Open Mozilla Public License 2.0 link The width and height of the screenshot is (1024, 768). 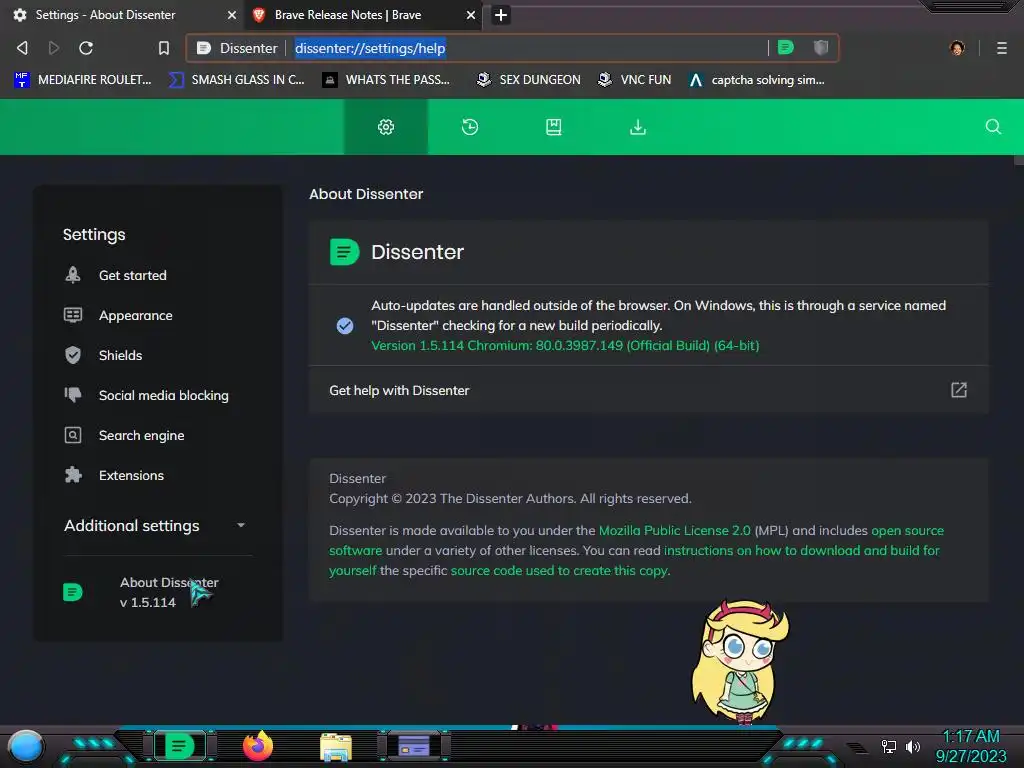[675, 530]
